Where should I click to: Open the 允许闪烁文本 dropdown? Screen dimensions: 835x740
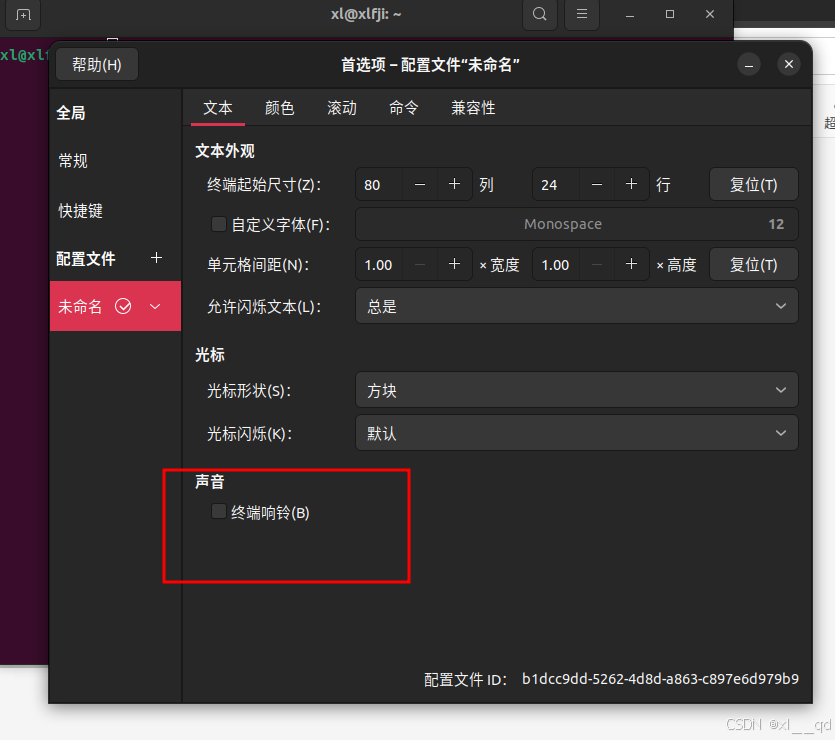(x=576, y=305)
